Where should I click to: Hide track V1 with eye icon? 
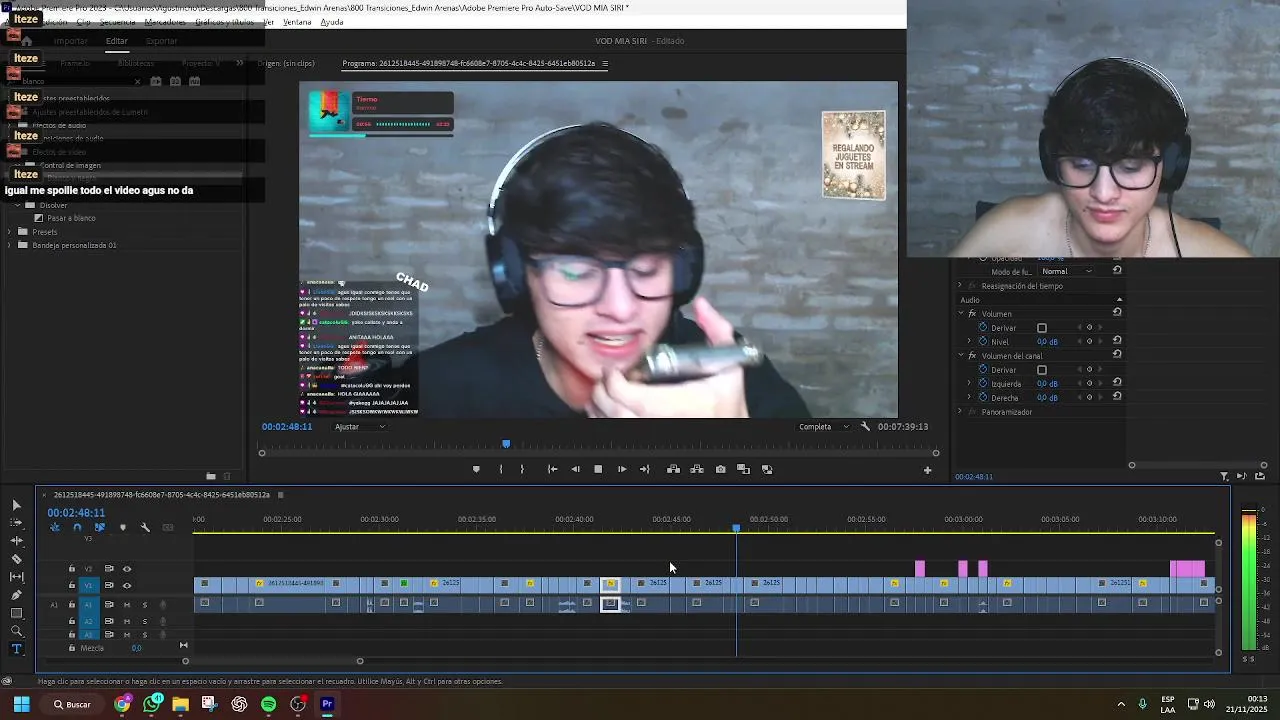pos(127,586)
